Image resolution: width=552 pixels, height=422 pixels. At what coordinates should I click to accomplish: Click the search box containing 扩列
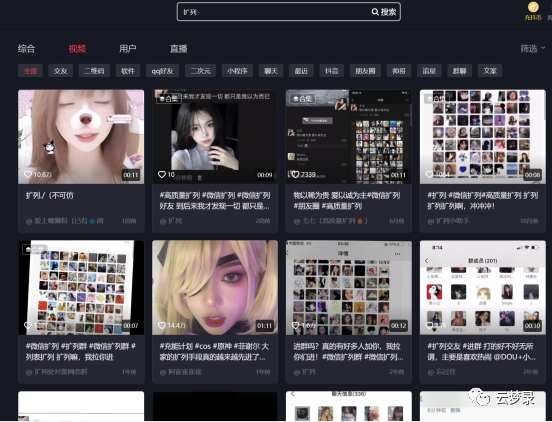[x=288, y=12]
